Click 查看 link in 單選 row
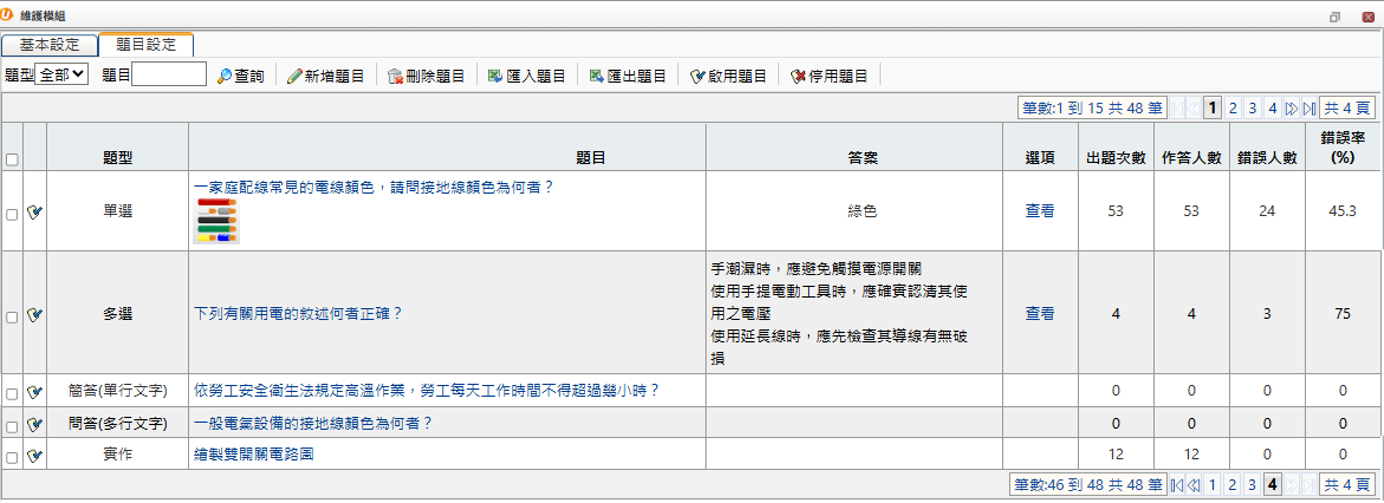 pyautogui.click(x=1040, y=211)
